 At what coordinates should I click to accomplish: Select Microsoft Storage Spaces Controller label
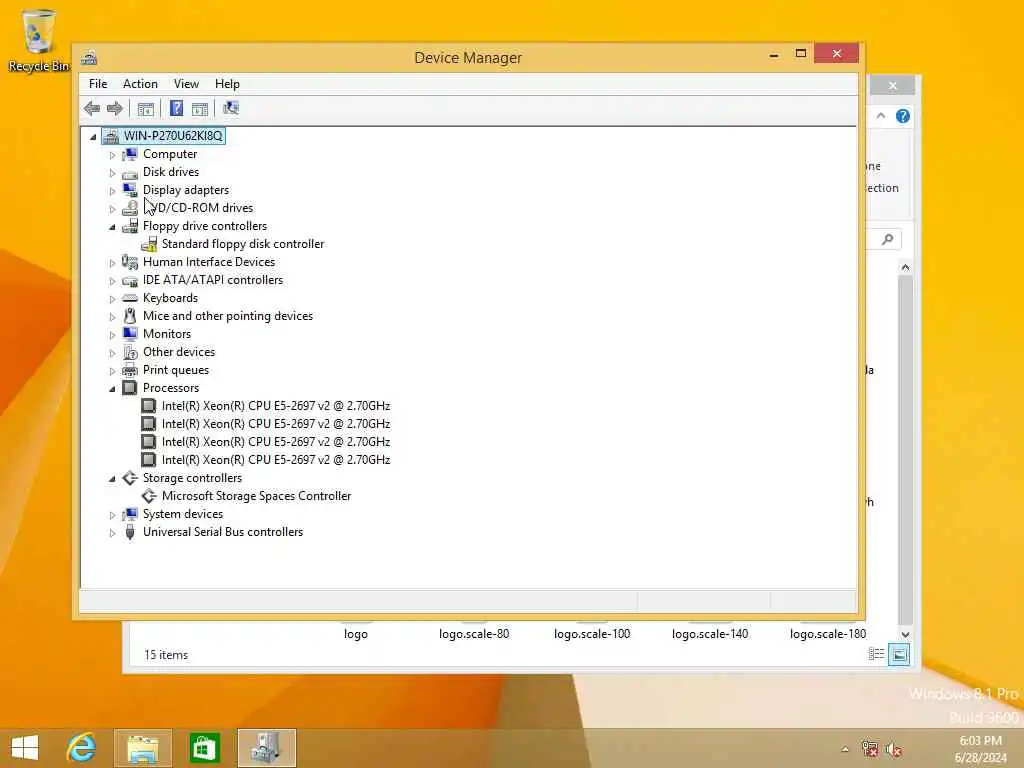pyautogui.click(x=256, y=496)
